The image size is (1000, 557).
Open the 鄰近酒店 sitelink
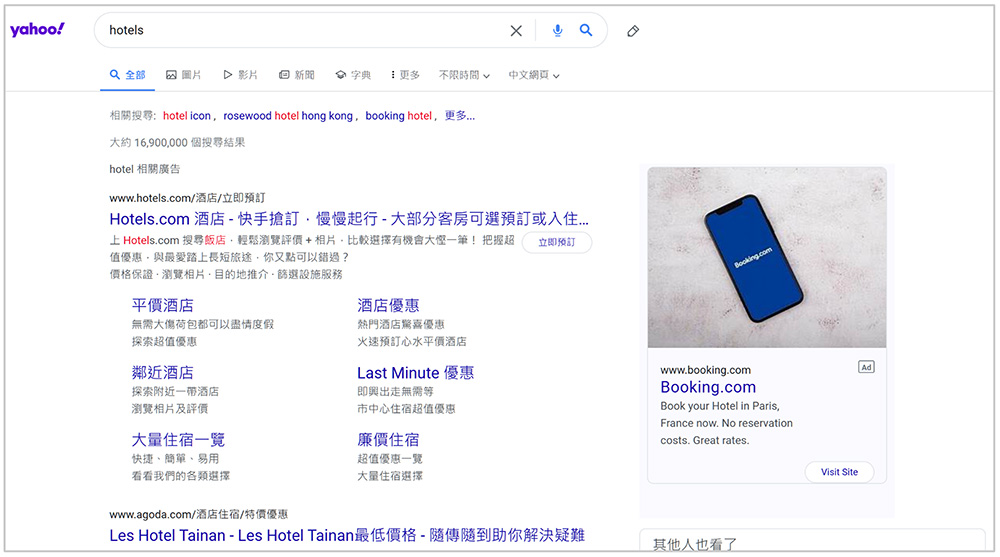tap(163, 373)
